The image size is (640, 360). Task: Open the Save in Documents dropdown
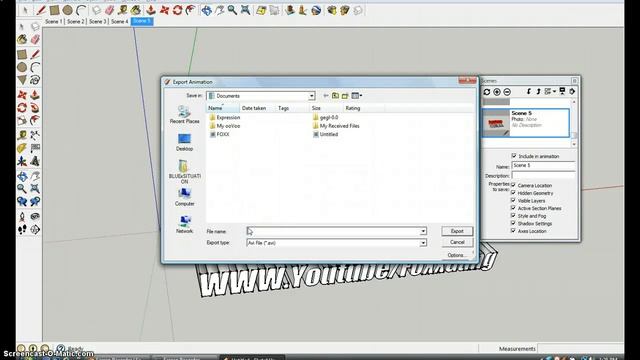(311, 96)
